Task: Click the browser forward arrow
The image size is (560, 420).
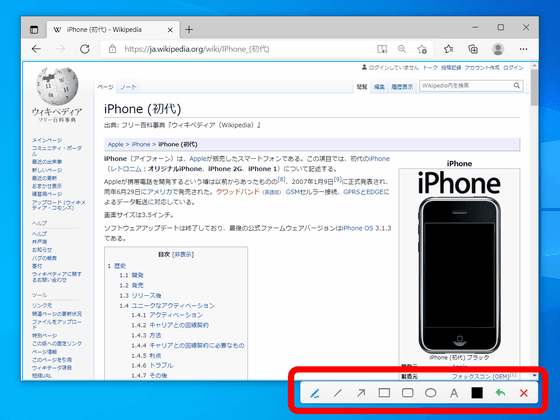Action: point(61,49)
